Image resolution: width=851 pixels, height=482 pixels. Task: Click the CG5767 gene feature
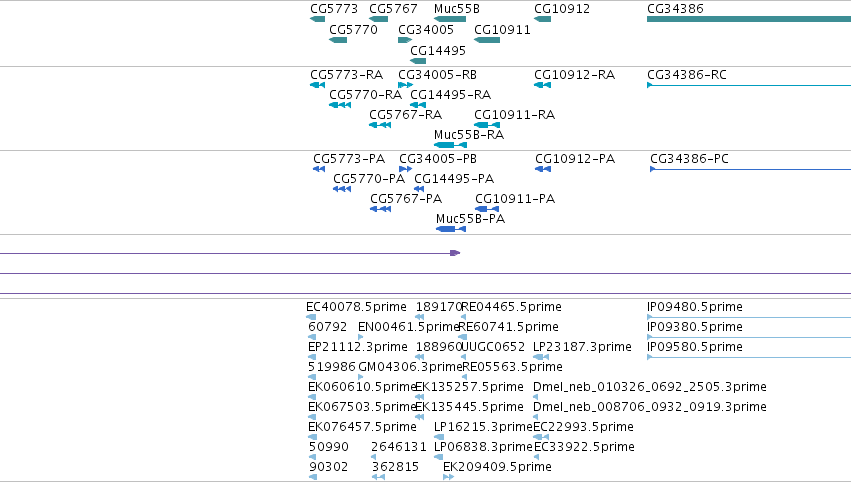[378, 19]
